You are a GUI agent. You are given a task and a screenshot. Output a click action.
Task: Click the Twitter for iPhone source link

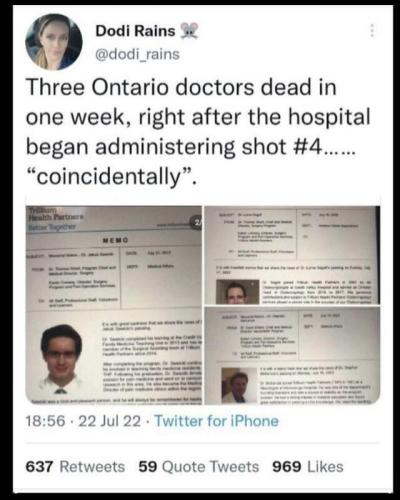click(216, 421)
